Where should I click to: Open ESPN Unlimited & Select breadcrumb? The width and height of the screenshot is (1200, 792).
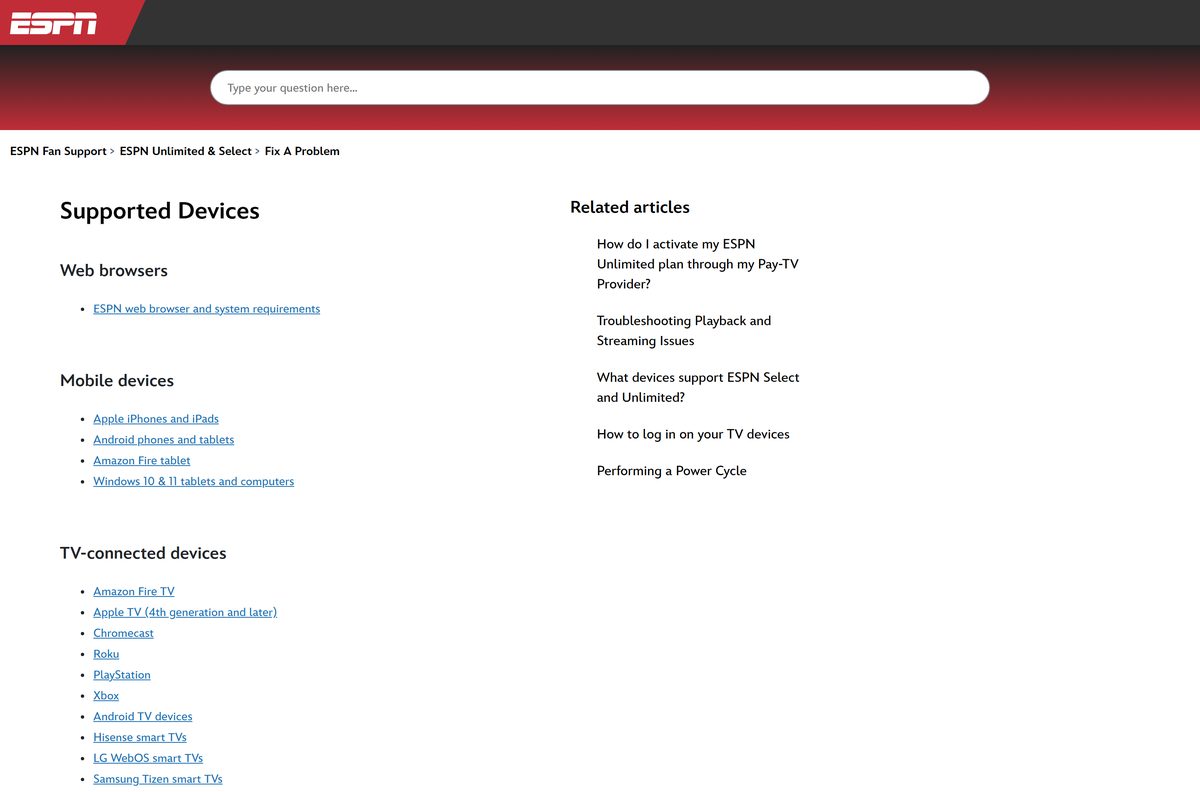186,151
